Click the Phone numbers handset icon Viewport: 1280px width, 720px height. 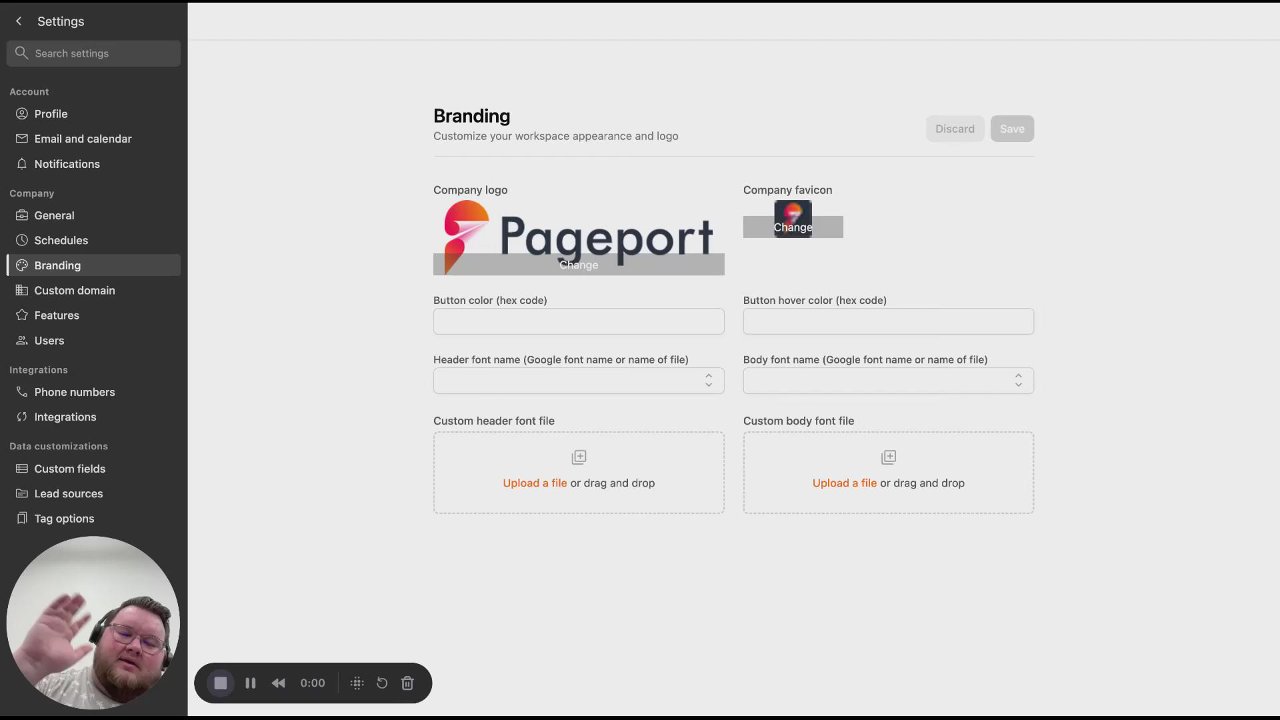click(22, 392)
